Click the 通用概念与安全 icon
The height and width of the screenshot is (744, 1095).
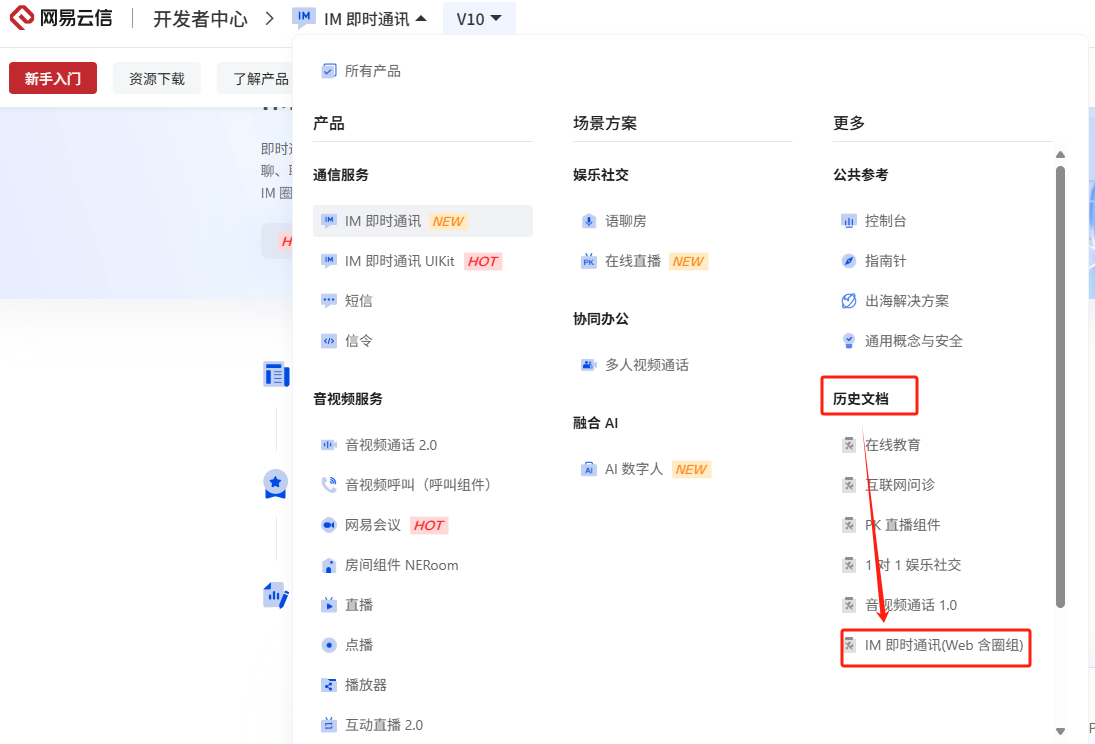[848, 341]
